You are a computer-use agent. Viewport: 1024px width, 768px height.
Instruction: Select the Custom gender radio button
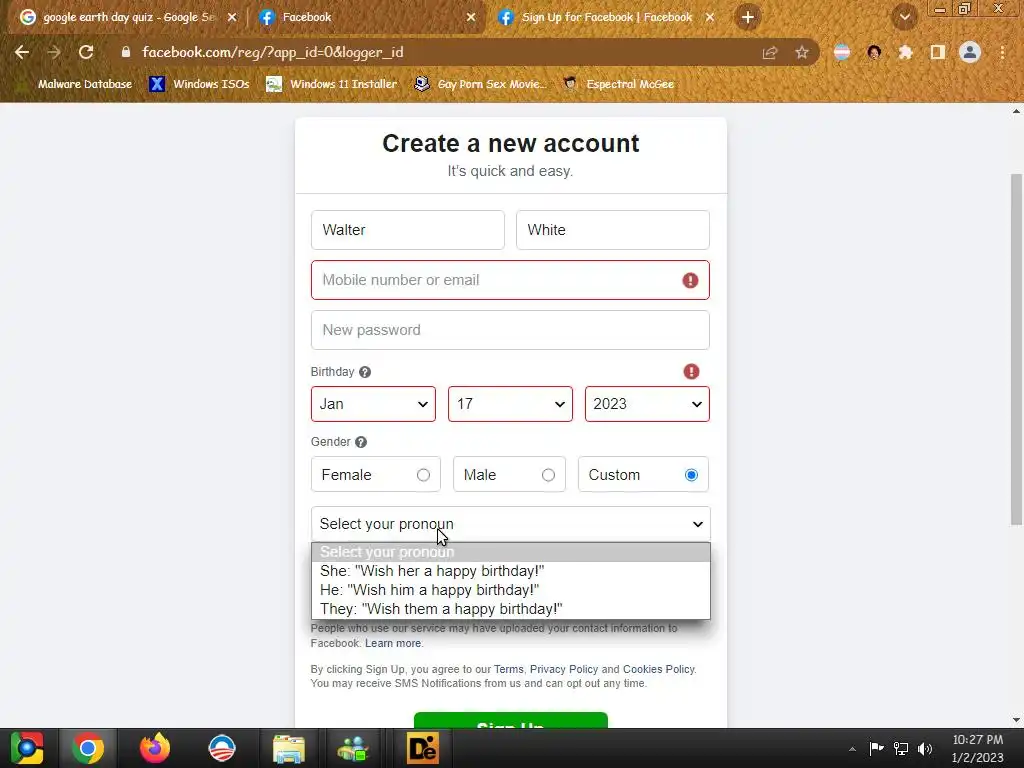click(691, 475)
